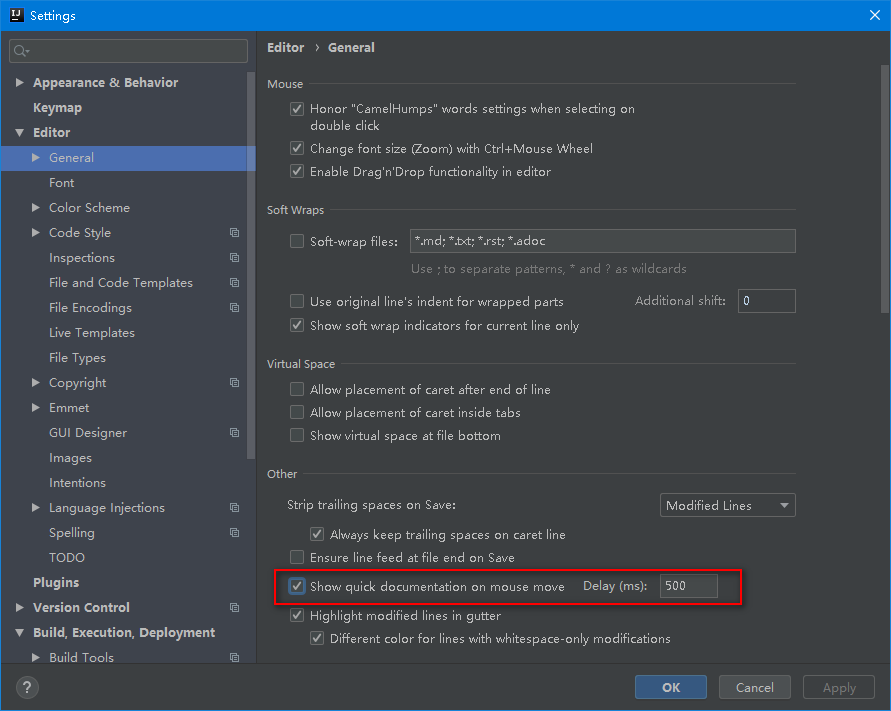
Task: Click the project-level icon beside File and Code Templates
Action: coord(234,282)
